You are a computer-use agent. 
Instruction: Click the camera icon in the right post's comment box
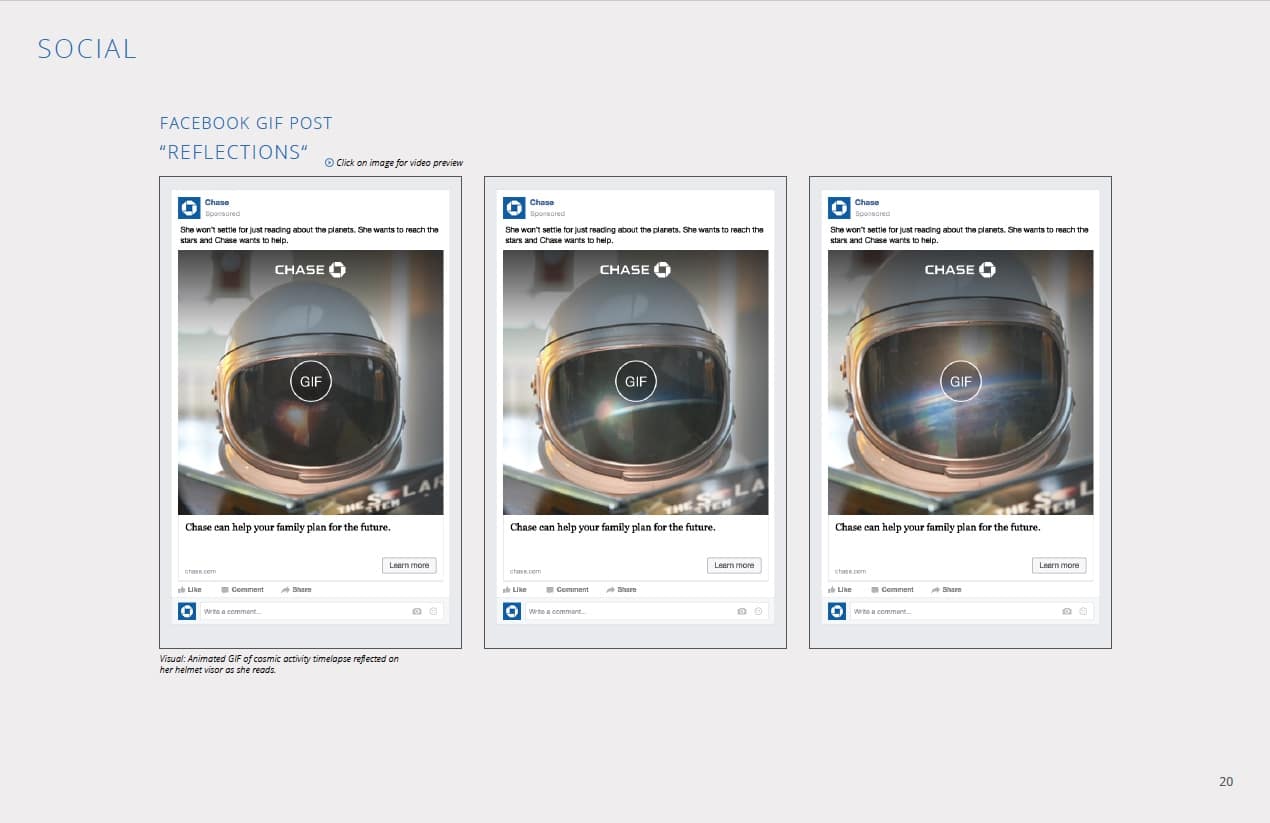1067,611
